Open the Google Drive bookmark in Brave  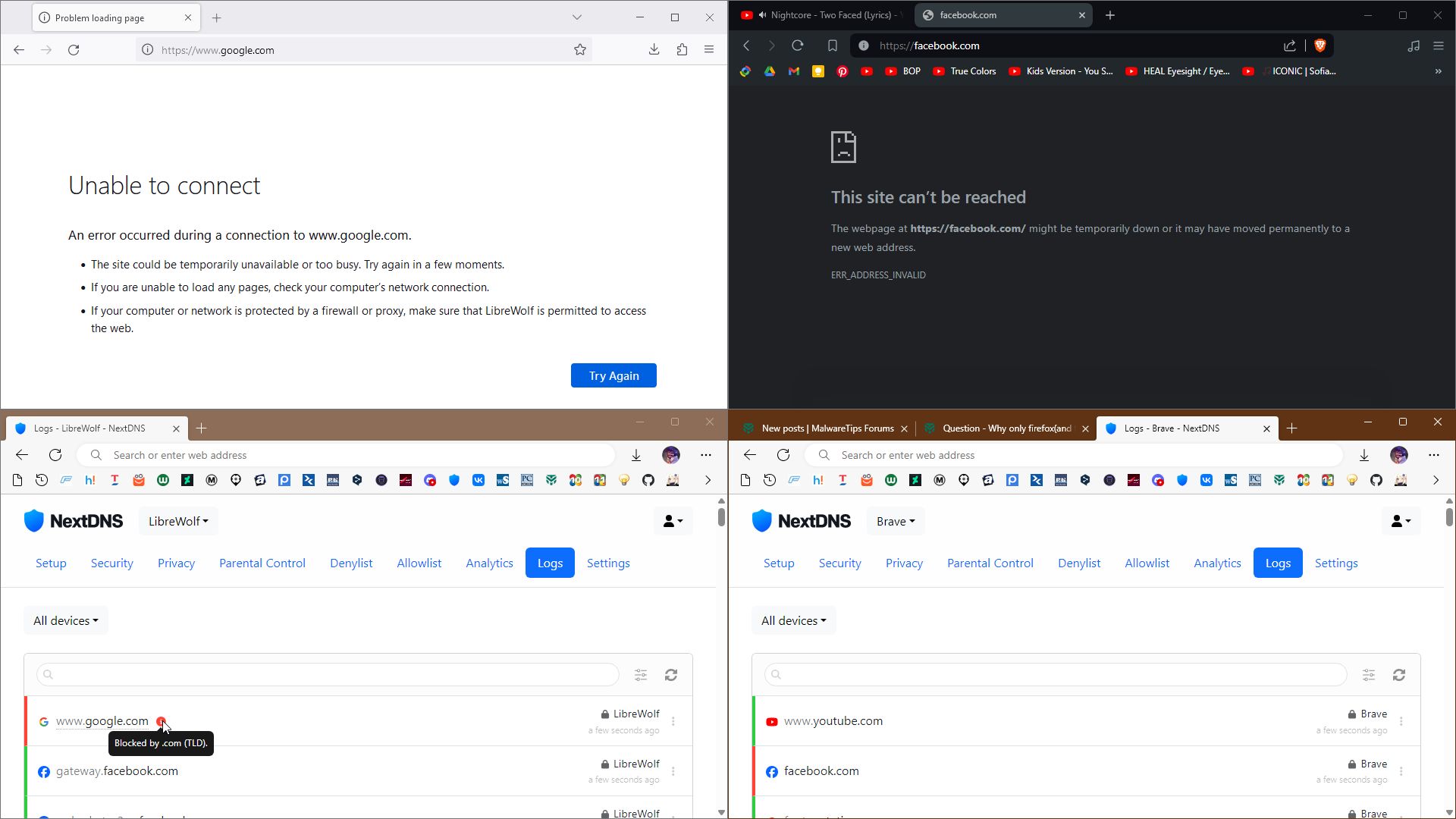click(x=770, y=71)
